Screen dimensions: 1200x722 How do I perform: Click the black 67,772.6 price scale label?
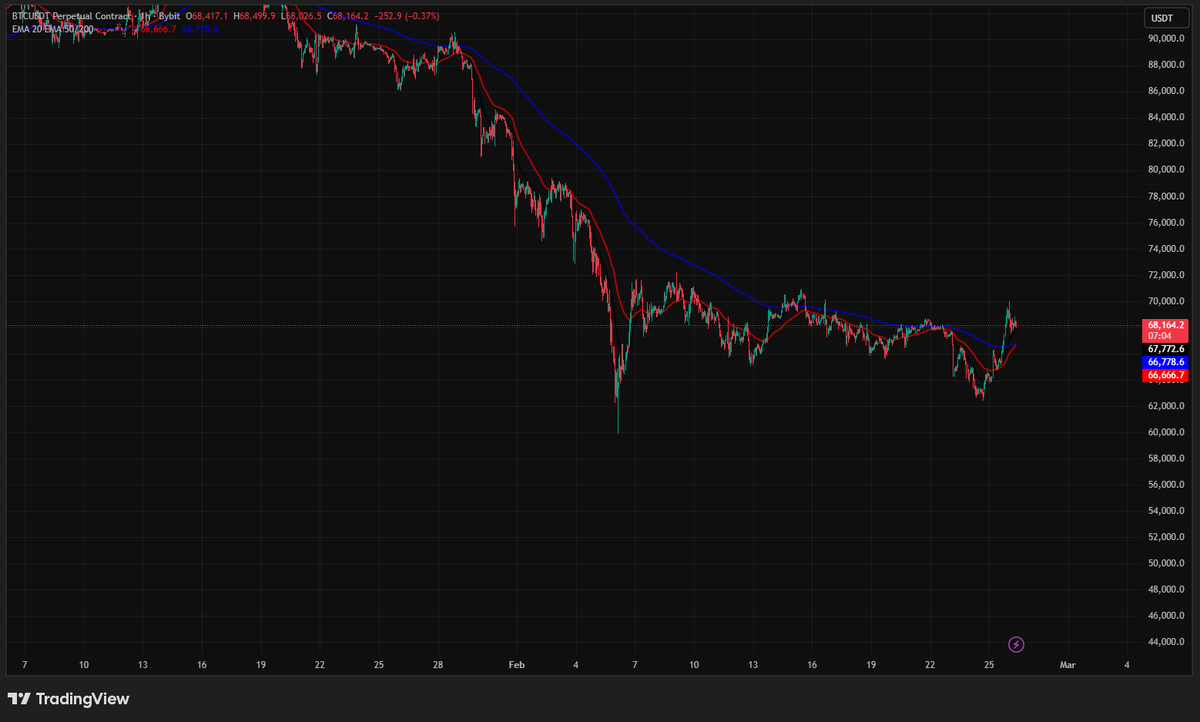[x=1166, y=348]
